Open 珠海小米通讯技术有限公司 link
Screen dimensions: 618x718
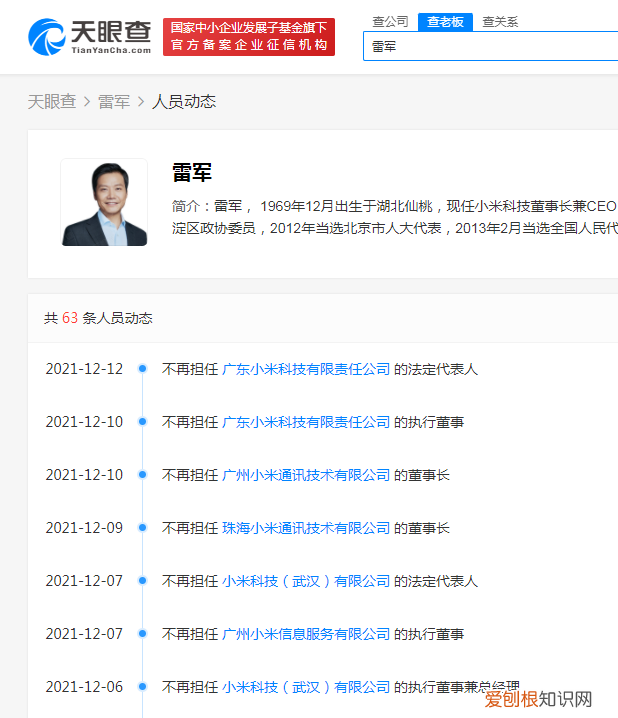[306, 528]
